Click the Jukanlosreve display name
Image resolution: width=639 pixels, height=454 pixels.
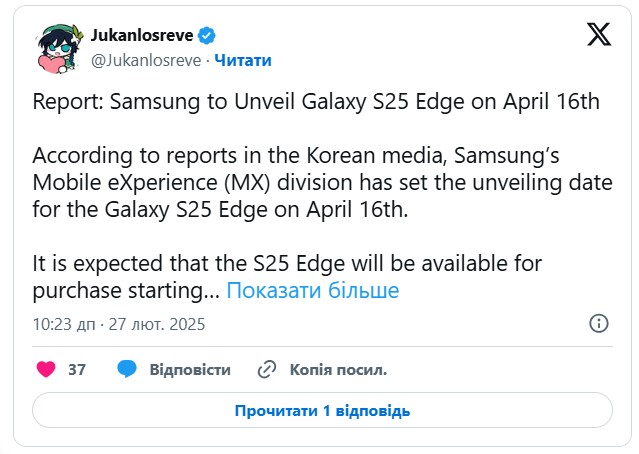coord(143,36)
